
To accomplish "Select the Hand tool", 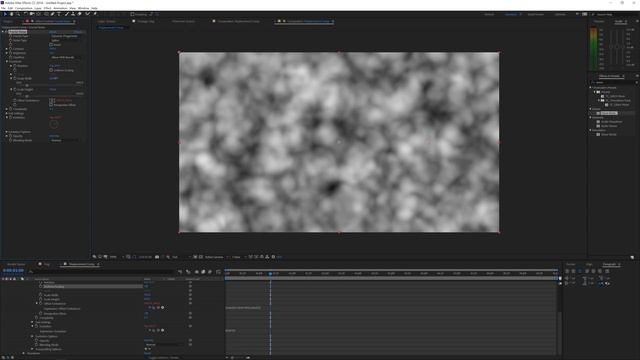I will pos(11,14).
